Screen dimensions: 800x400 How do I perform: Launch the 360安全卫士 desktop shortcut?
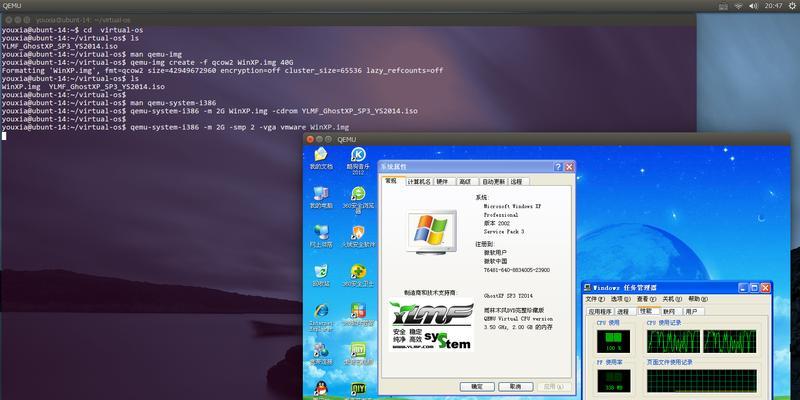[x=358, y=275]
